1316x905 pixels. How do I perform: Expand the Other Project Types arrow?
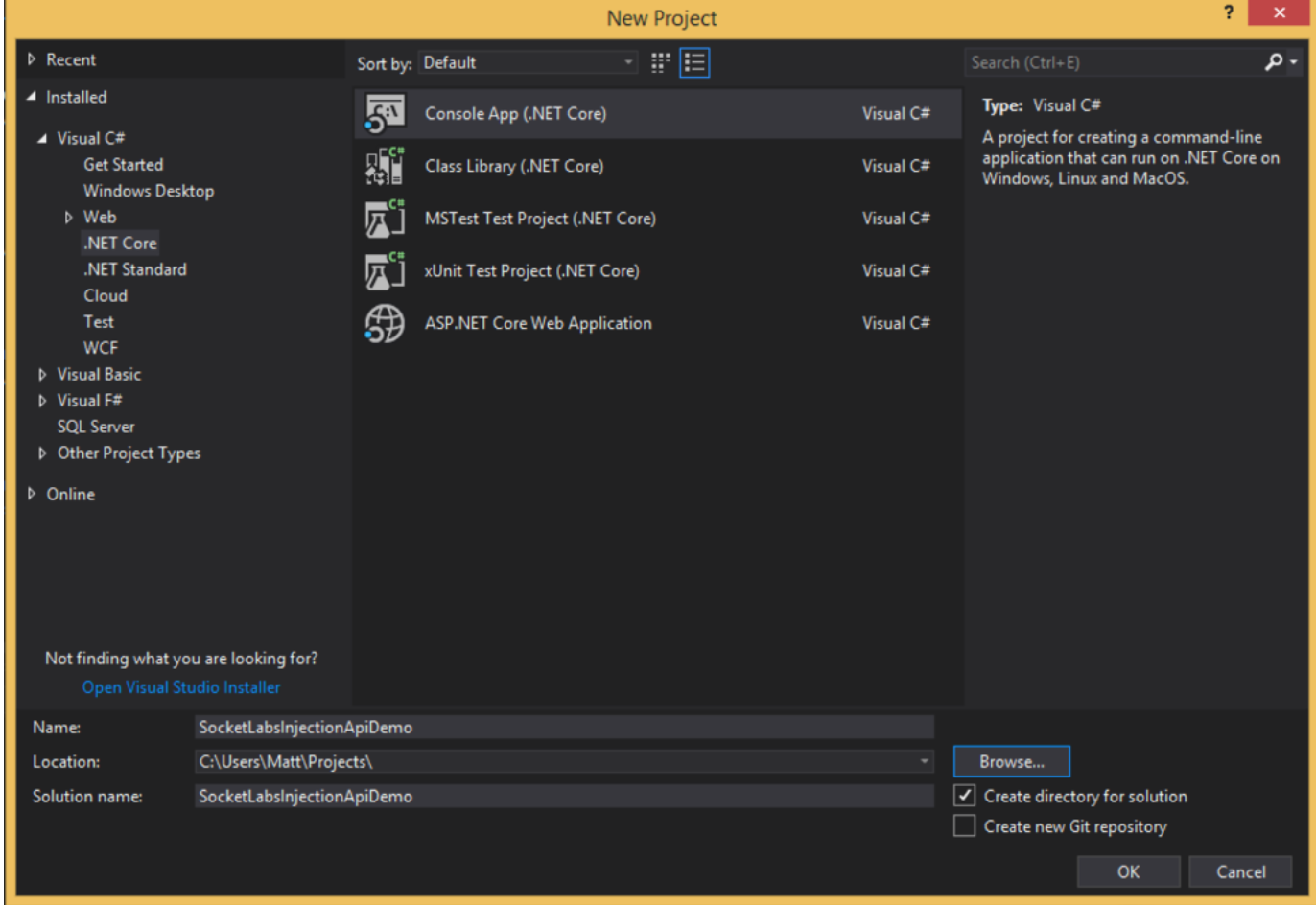(x=42, y=453)
